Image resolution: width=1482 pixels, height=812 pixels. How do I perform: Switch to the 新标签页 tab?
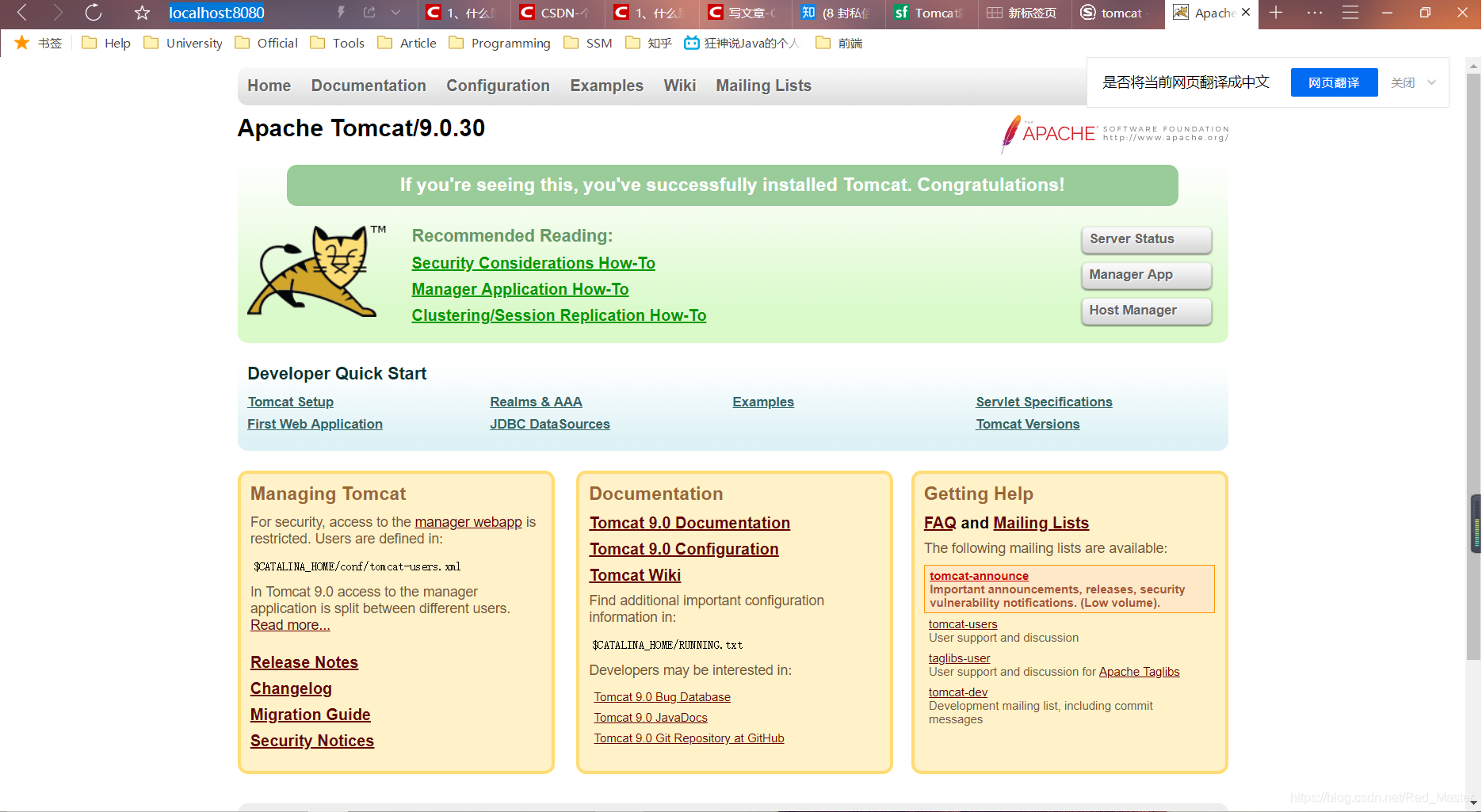tap(1024, 13)
